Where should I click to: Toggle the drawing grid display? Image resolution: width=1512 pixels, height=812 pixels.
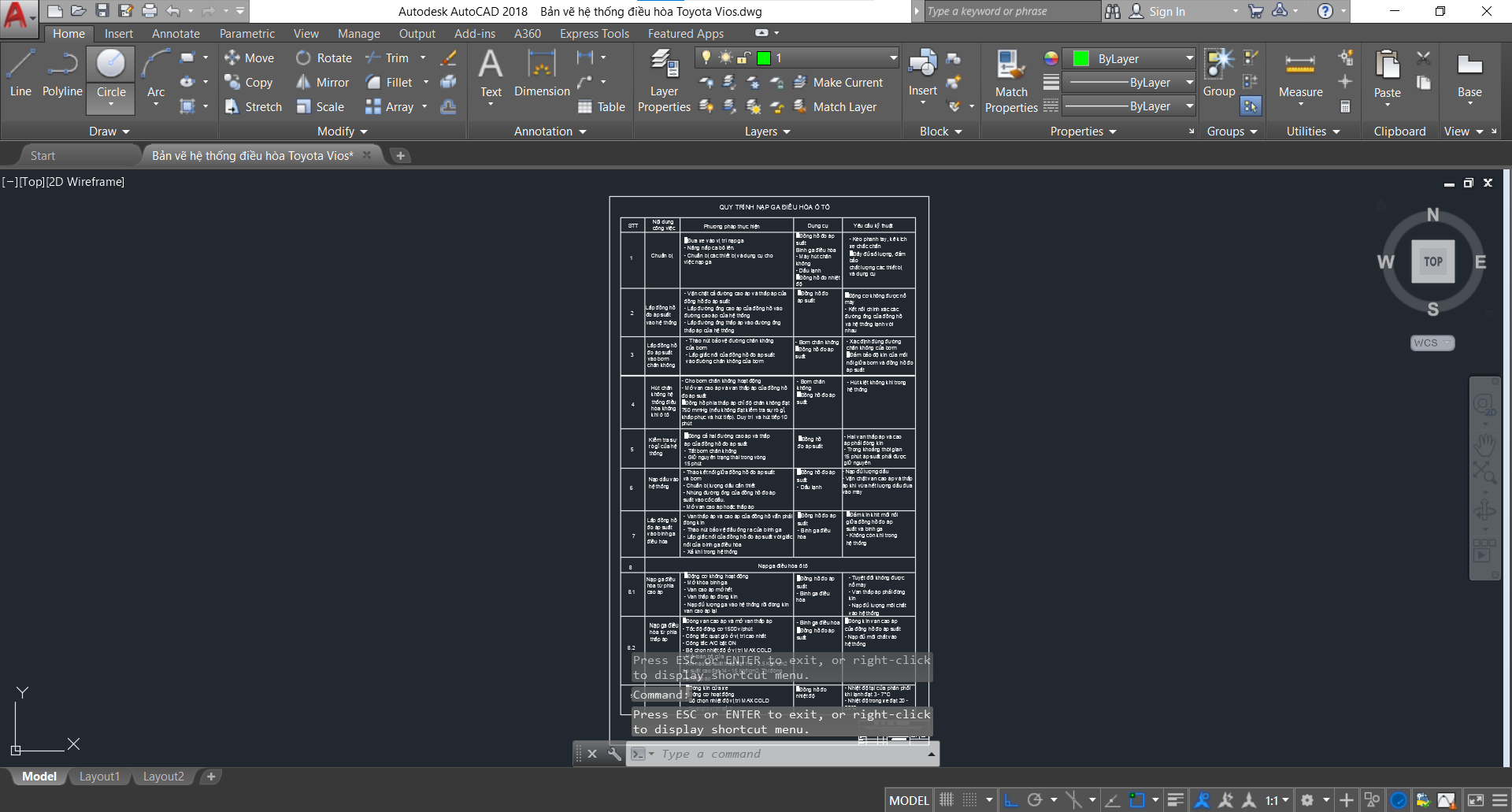947,800
